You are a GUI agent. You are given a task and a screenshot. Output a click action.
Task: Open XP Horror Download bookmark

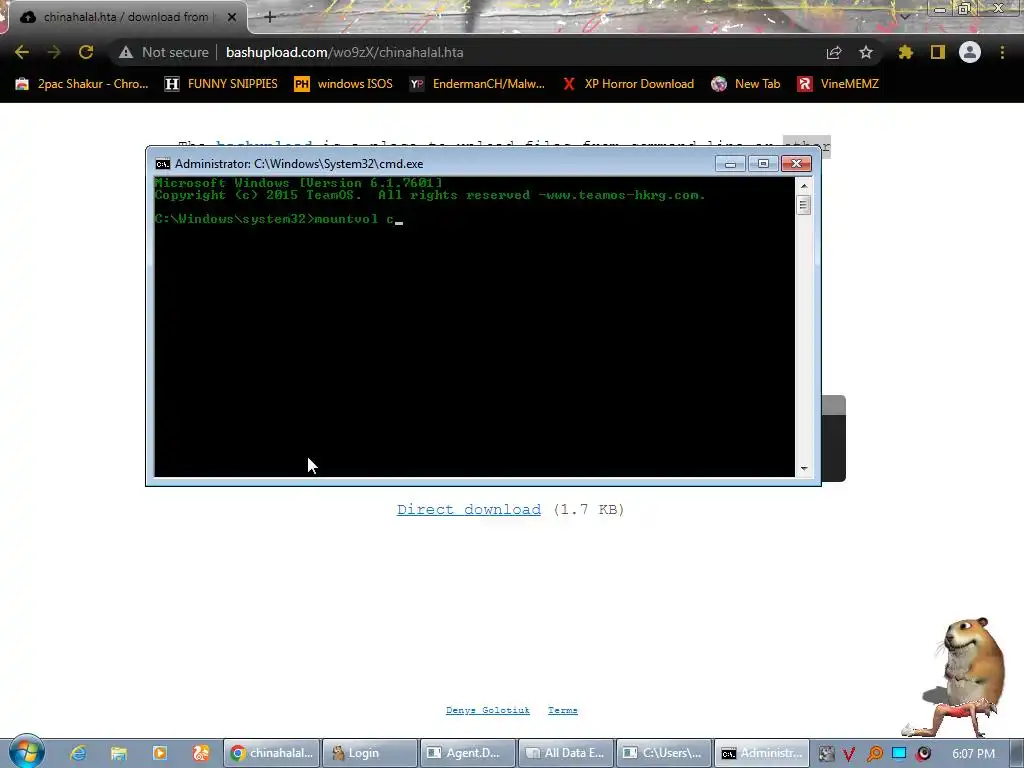[x=628, y=84]
